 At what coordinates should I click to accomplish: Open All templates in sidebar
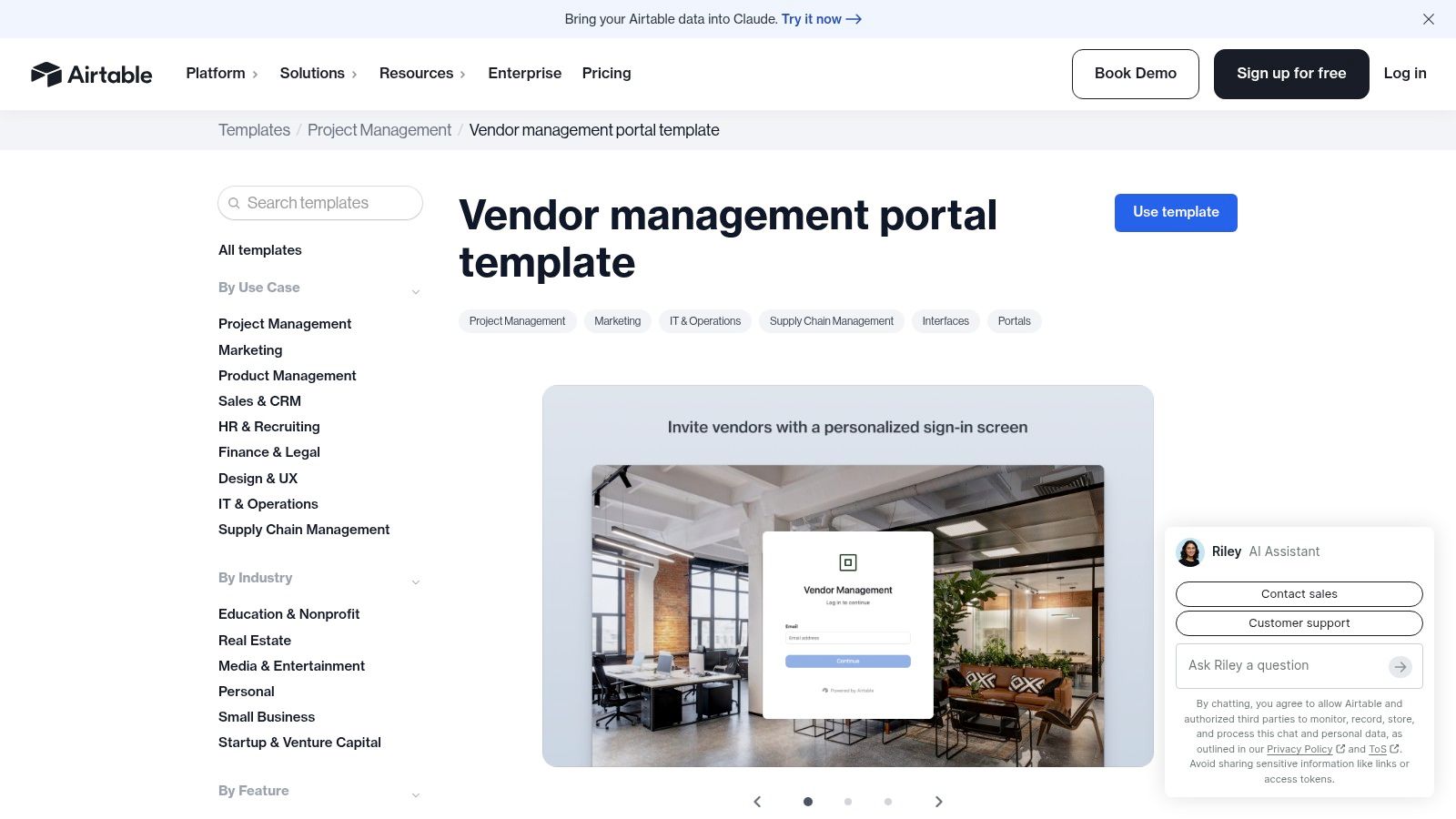260,250
